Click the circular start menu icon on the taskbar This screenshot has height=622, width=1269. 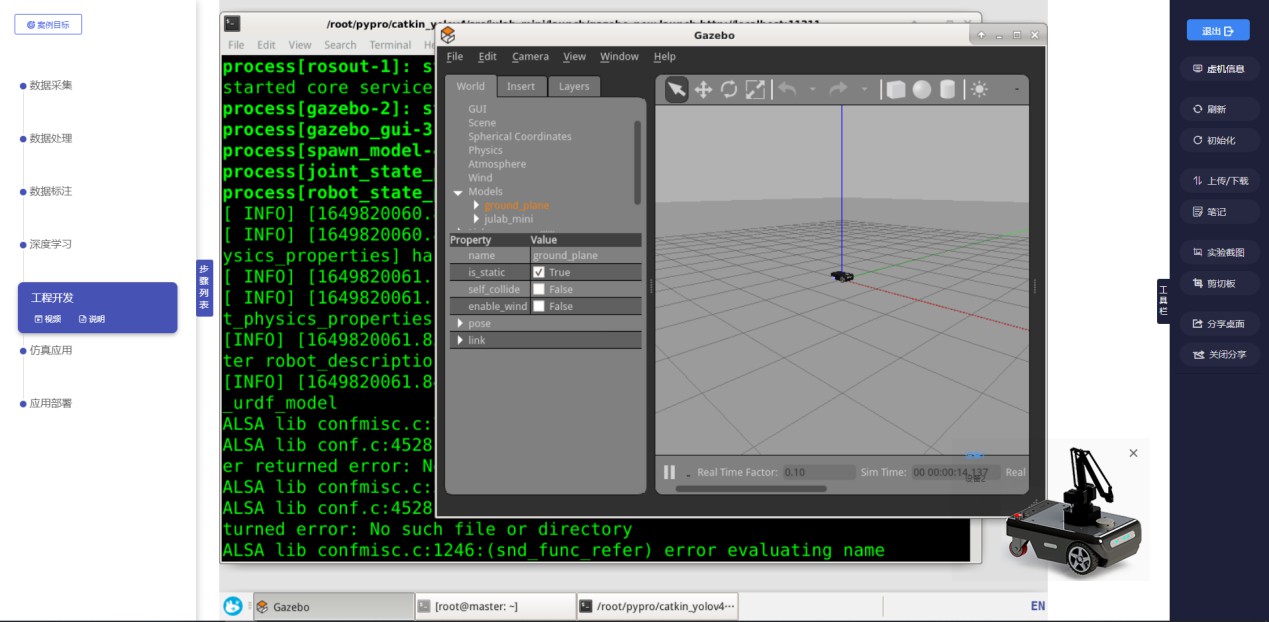(x=233, y=606)
